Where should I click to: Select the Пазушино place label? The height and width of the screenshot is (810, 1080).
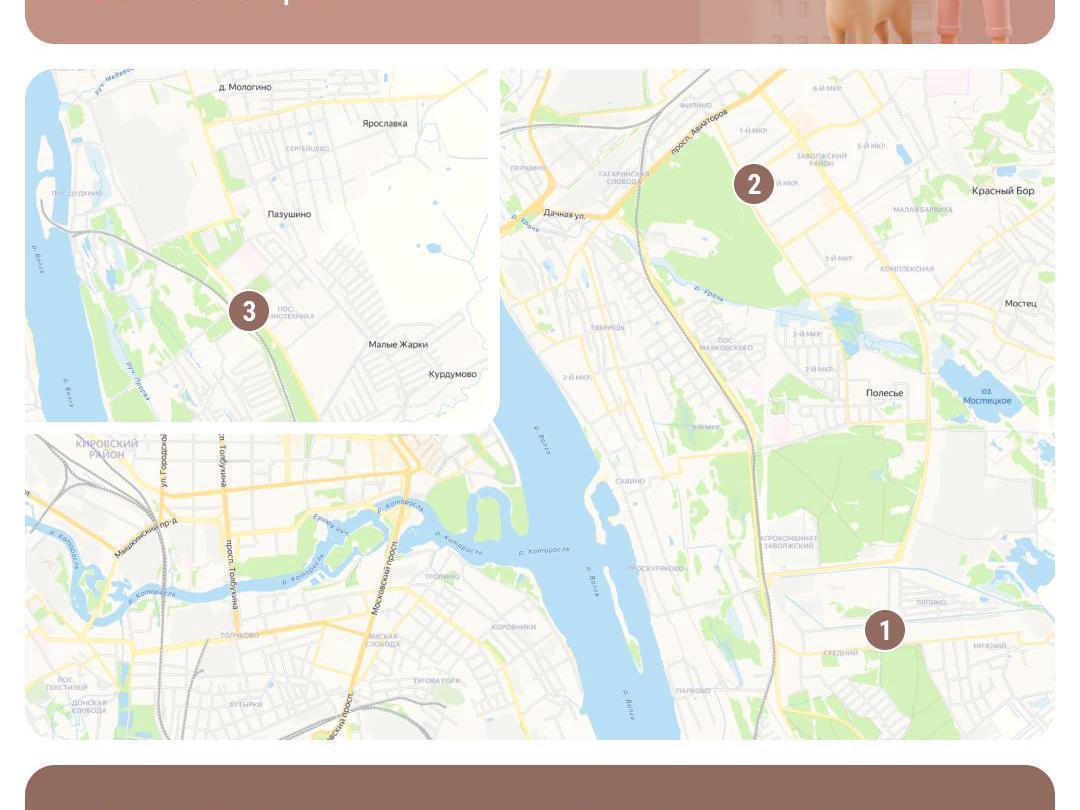point(289,214)
